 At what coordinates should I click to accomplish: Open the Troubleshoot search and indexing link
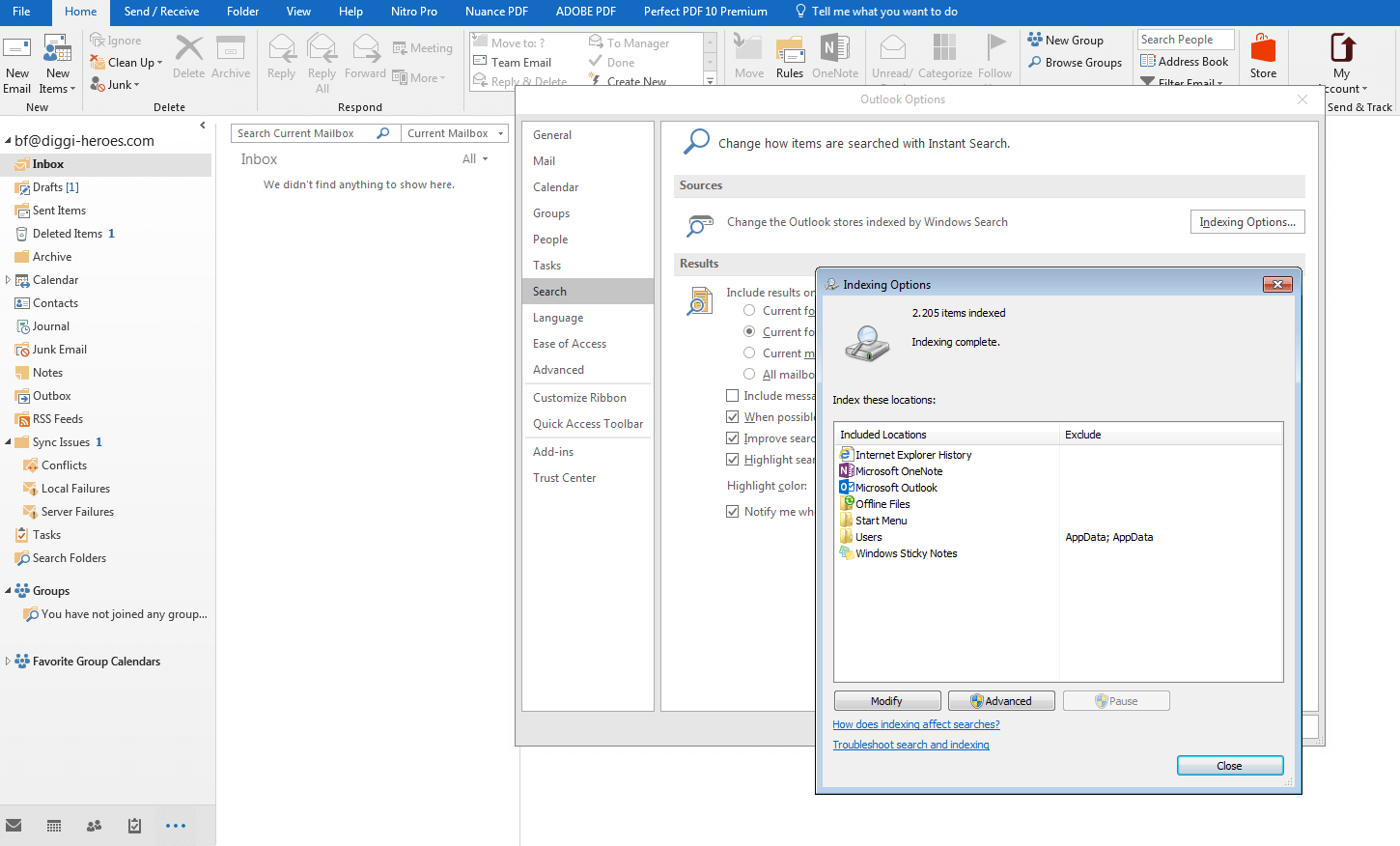(910, 744)
